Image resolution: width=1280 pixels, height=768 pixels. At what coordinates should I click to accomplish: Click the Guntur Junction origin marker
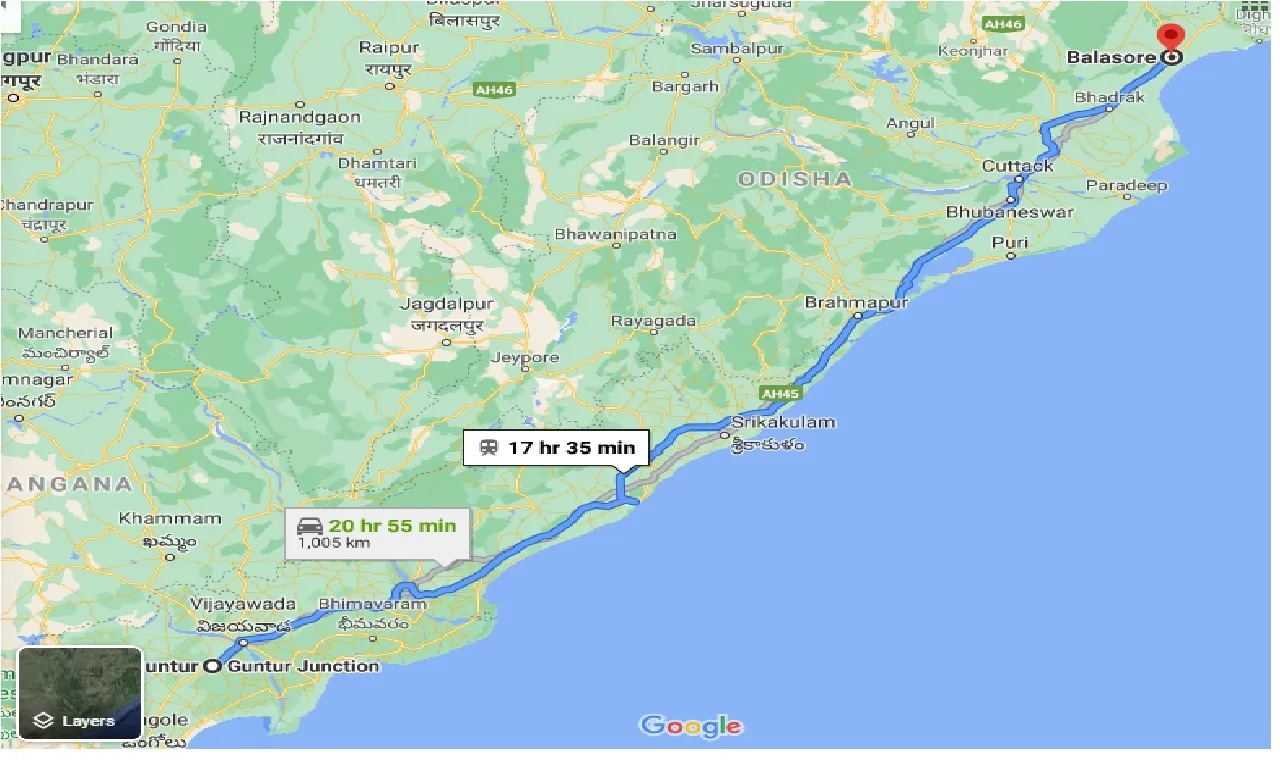click(212, 666)
